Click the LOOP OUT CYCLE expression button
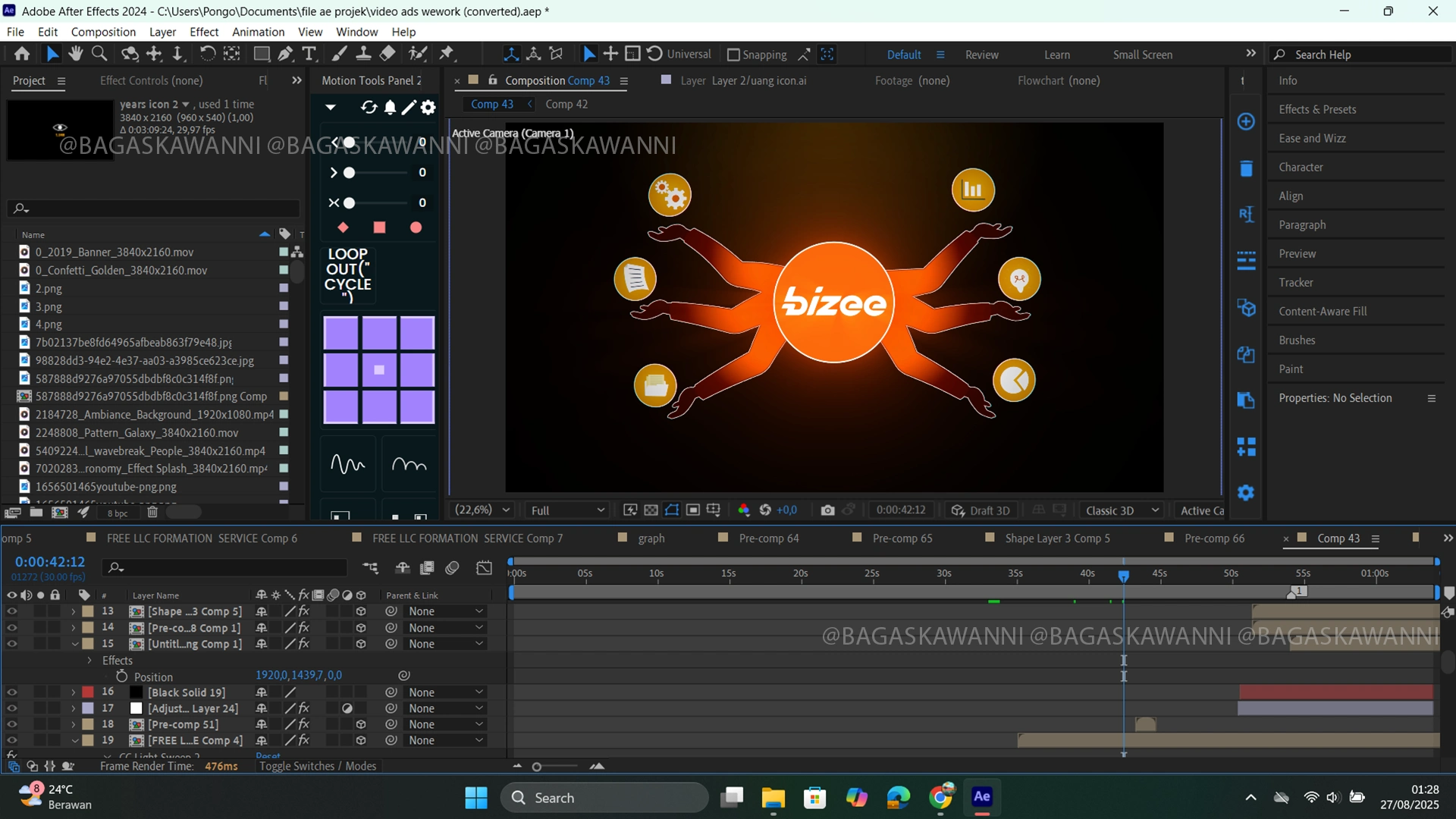Viewport: 1456px width, 819px height. coord(348,275)
